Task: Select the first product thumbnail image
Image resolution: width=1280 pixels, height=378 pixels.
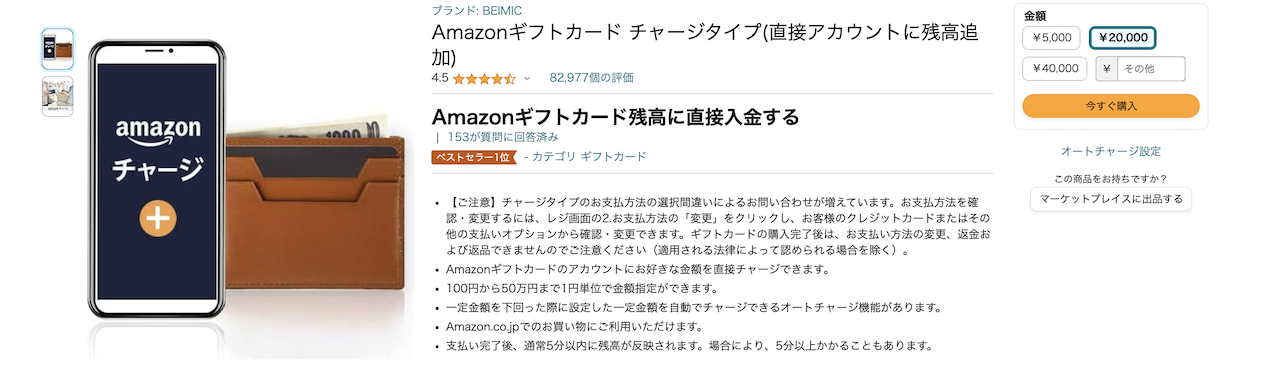Action: click(57, 49)
